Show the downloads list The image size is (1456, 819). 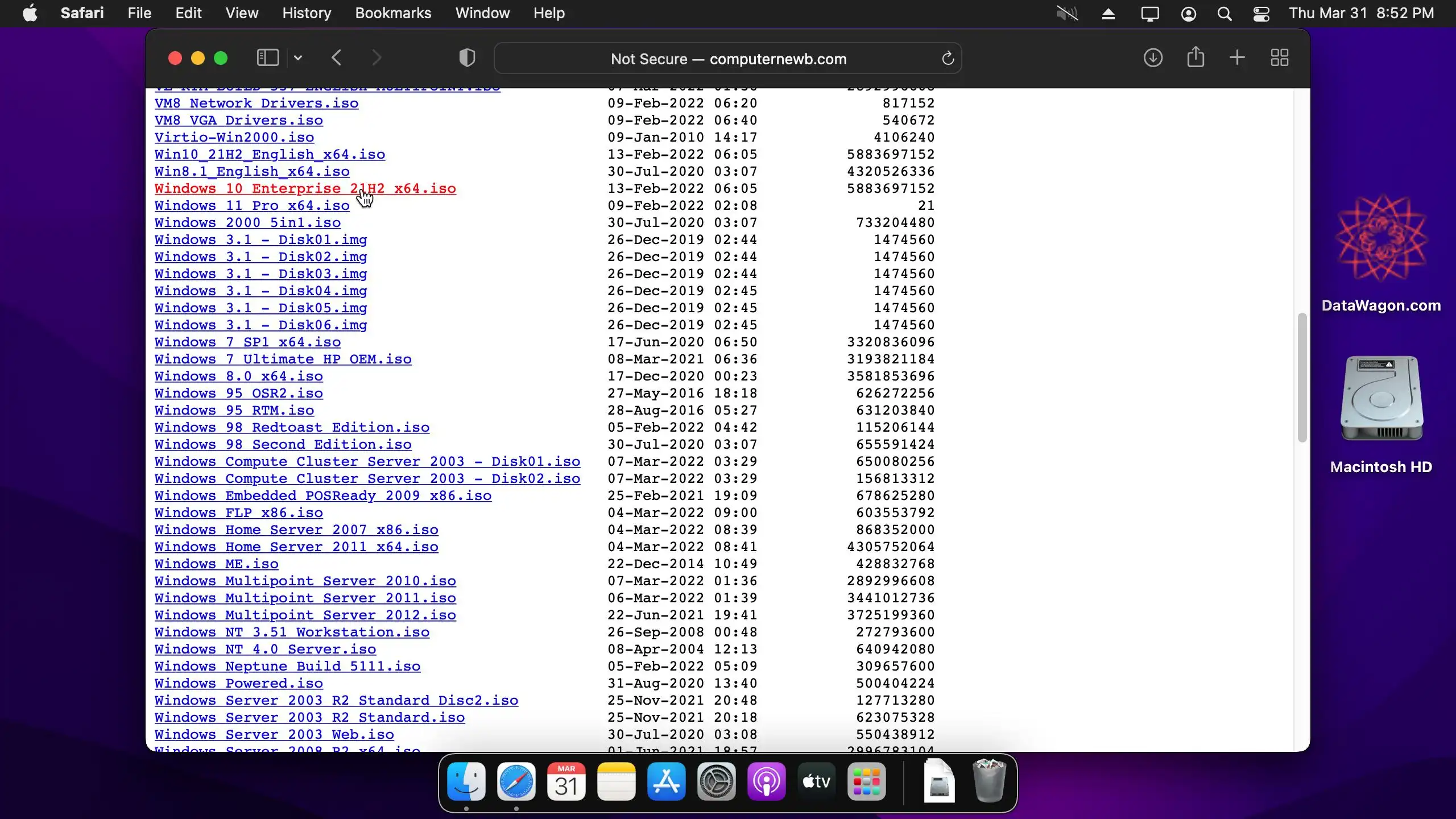(x=1153, y=58)
